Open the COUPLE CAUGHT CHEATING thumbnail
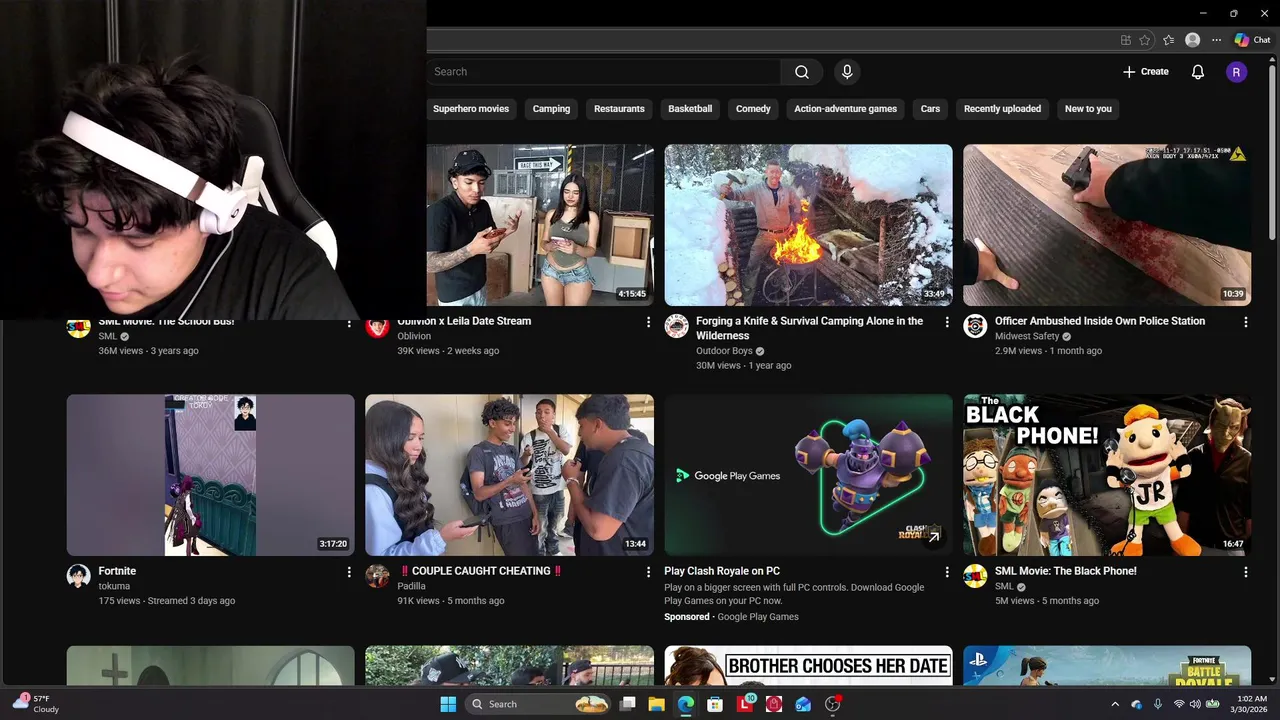Viewport: 1280px width, 720px height. (509, 475)
